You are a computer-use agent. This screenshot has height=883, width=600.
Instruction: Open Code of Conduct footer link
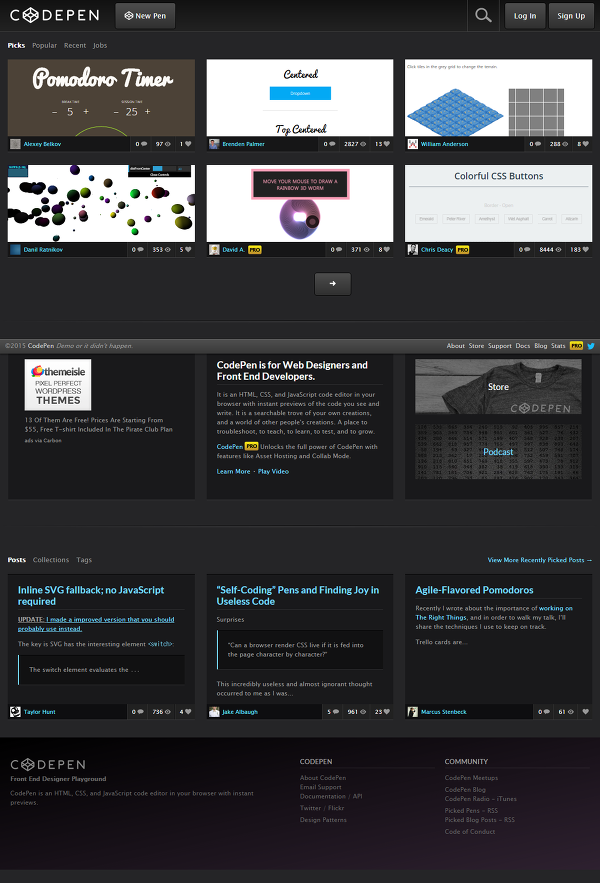click(470, 831)
